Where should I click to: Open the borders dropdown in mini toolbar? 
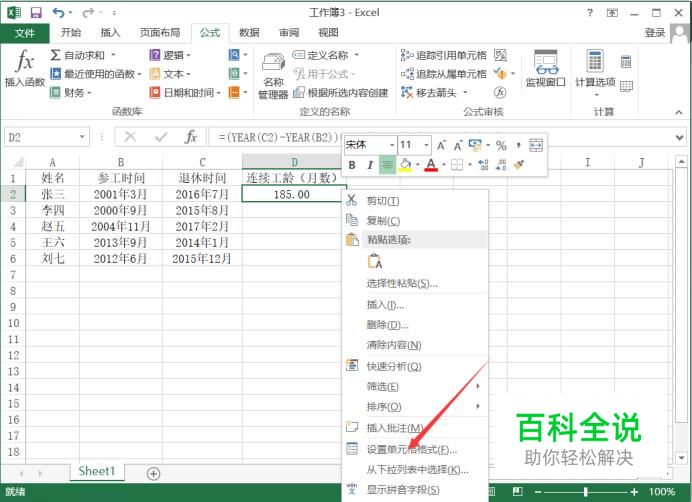(x=470, y=165)
